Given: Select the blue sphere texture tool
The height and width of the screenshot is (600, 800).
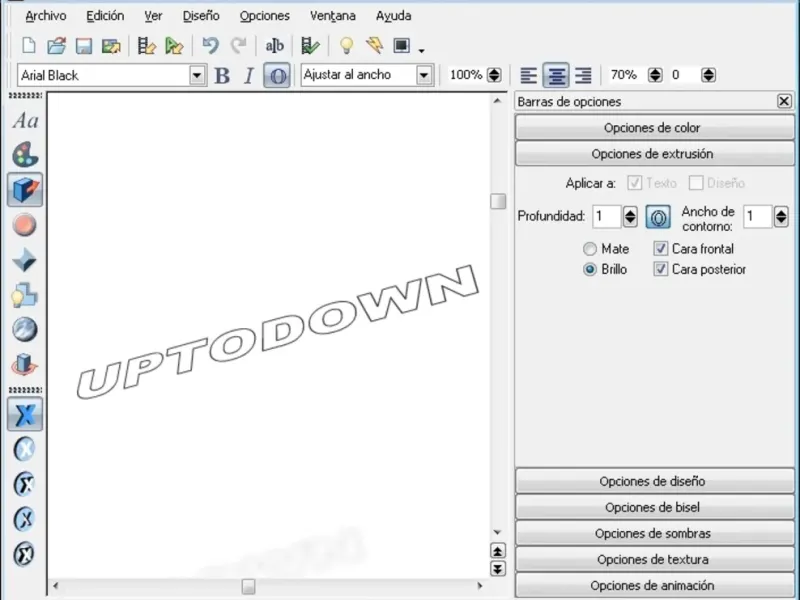Looking at the screenshot, I should [x=24, y=330].
